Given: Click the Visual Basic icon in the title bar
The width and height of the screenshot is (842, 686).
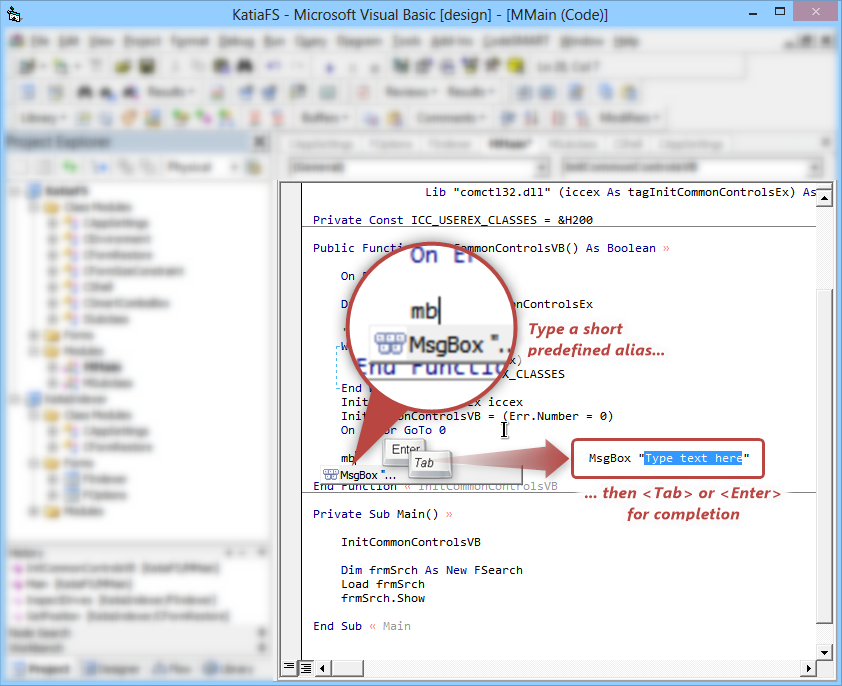Looking at the screenshot, I should click(x=15, y=14).
